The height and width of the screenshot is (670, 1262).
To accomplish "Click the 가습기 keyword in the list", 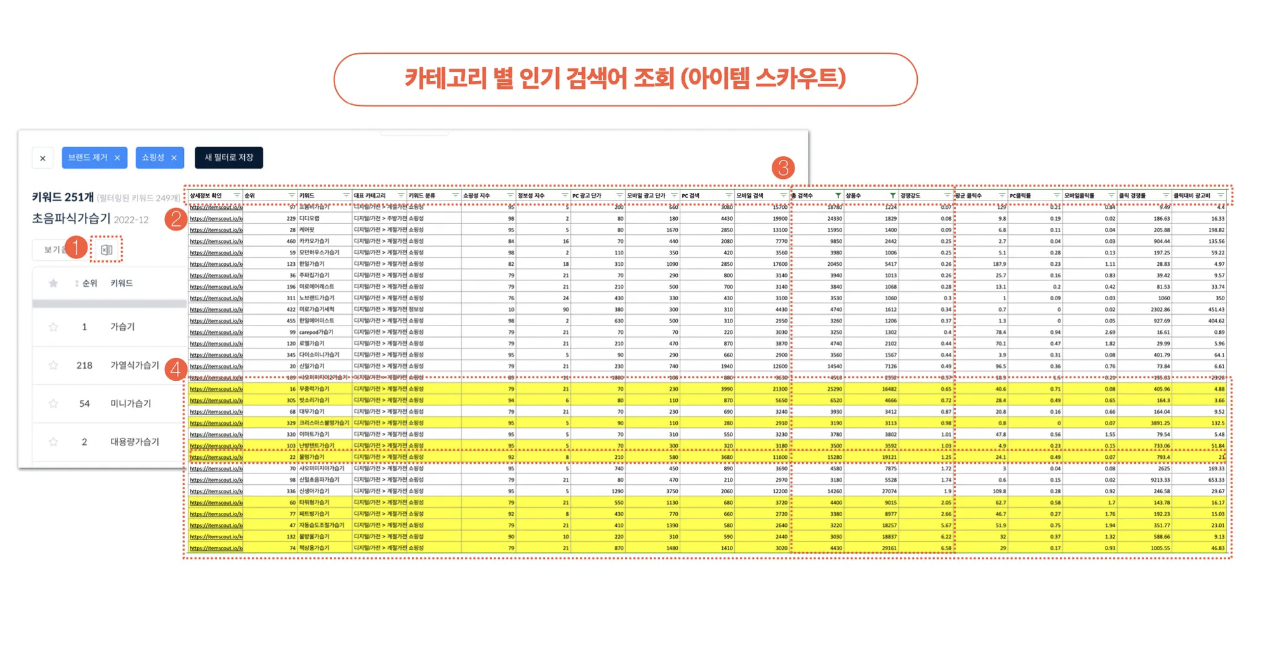I will [x=122, y=327].
